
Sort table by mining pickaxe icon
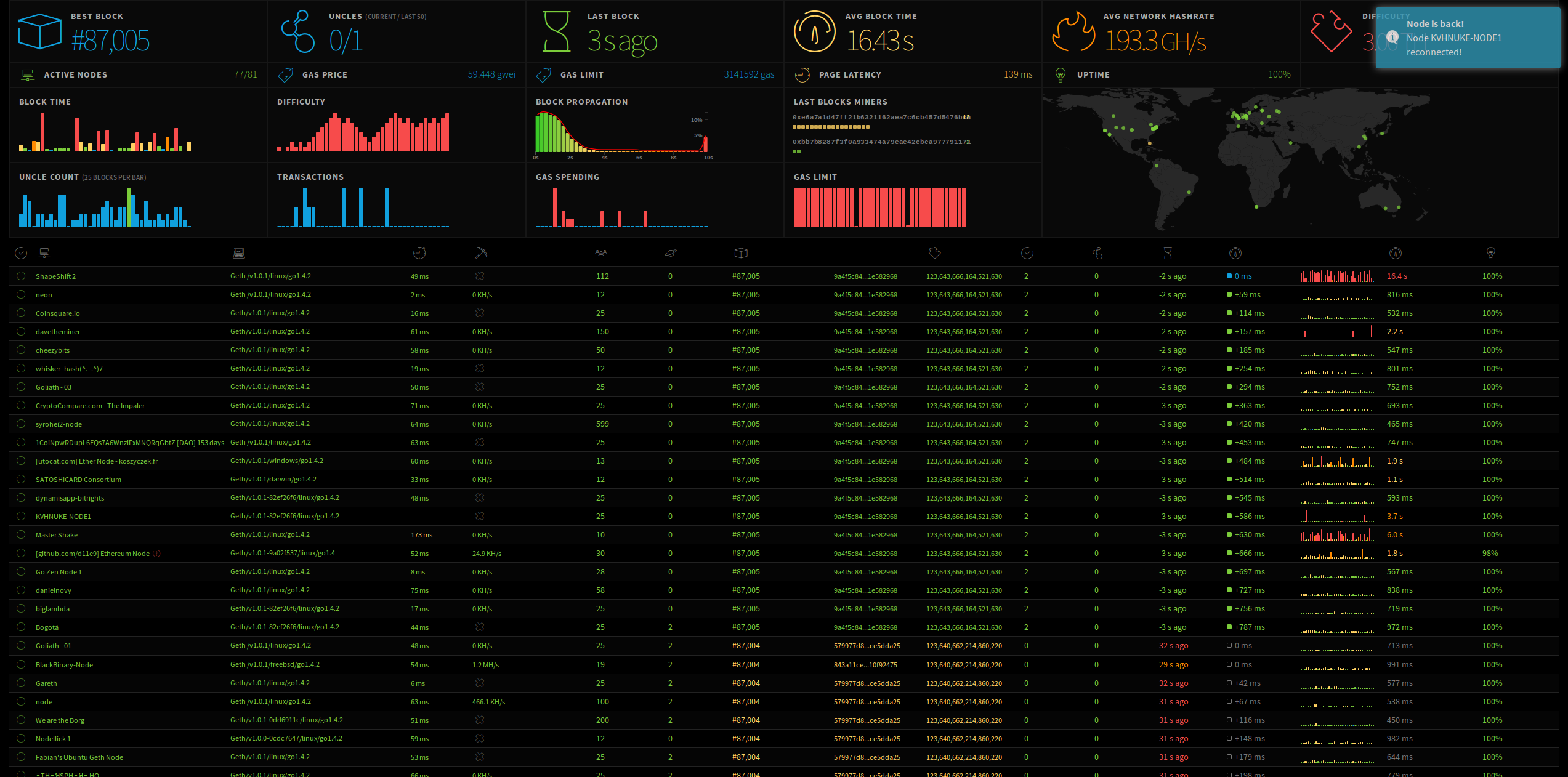point(481,253)
